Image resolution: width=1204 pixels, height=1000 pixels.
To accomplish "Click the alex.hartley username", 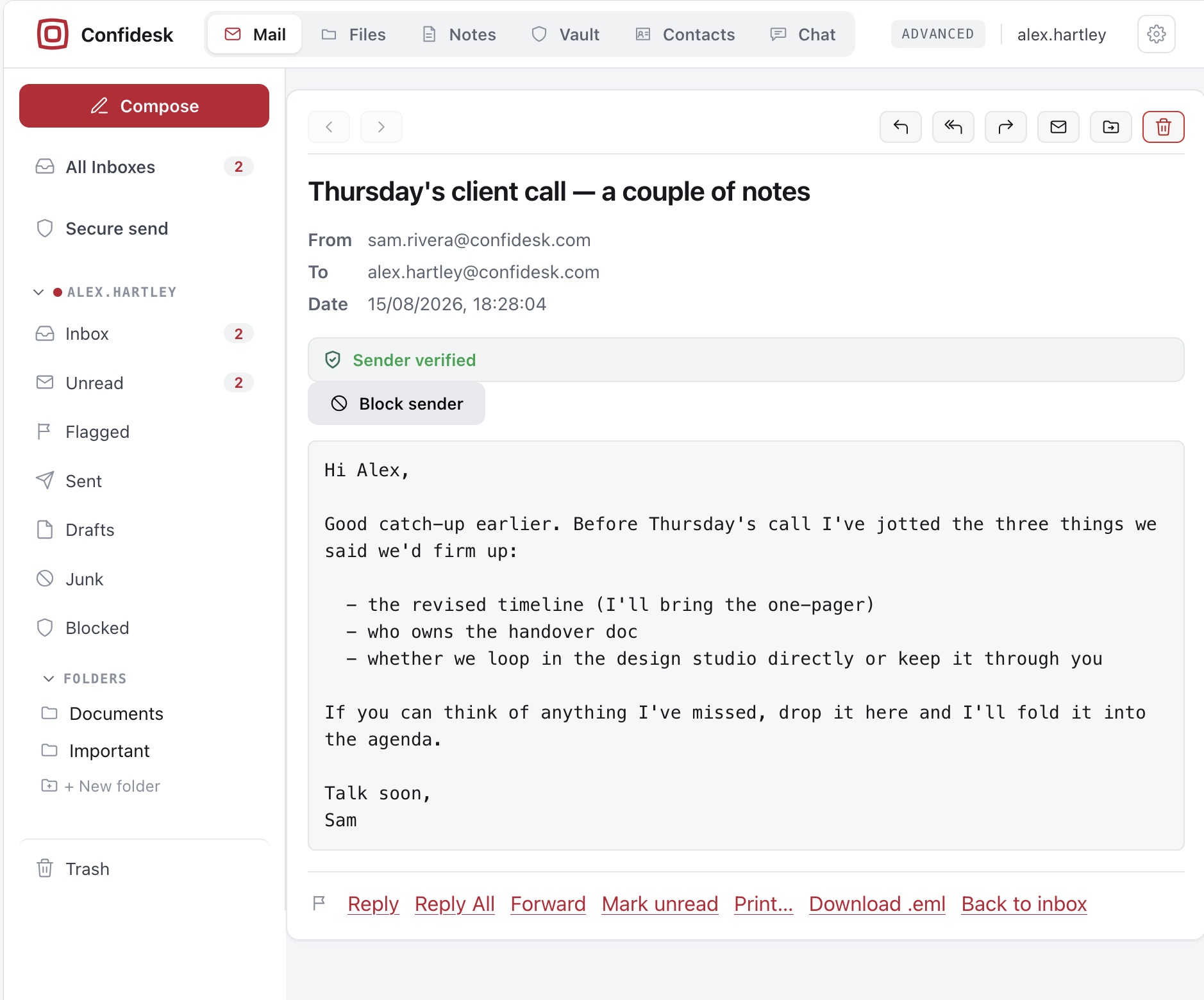I will pyautogui.click(x=1062, y=35).
